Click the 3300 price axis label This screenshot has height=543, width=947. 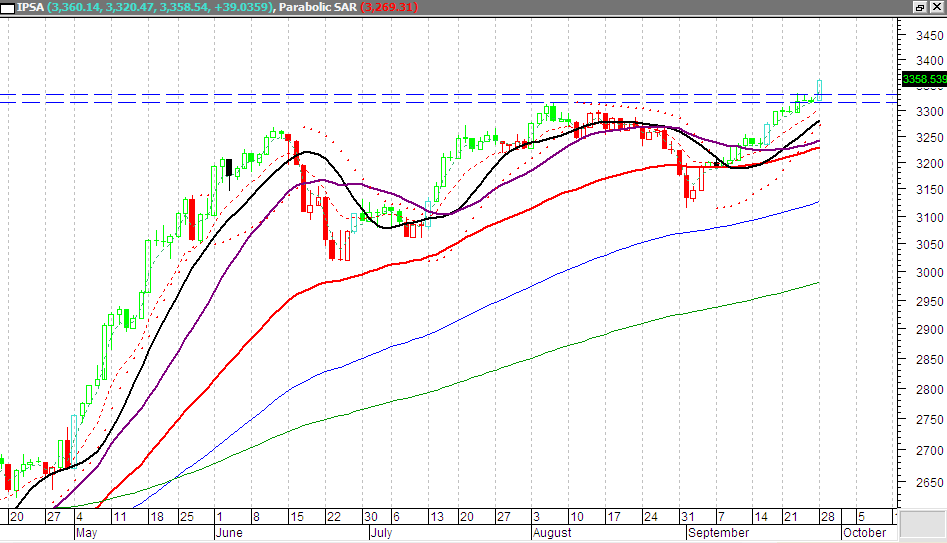[929, 112]
